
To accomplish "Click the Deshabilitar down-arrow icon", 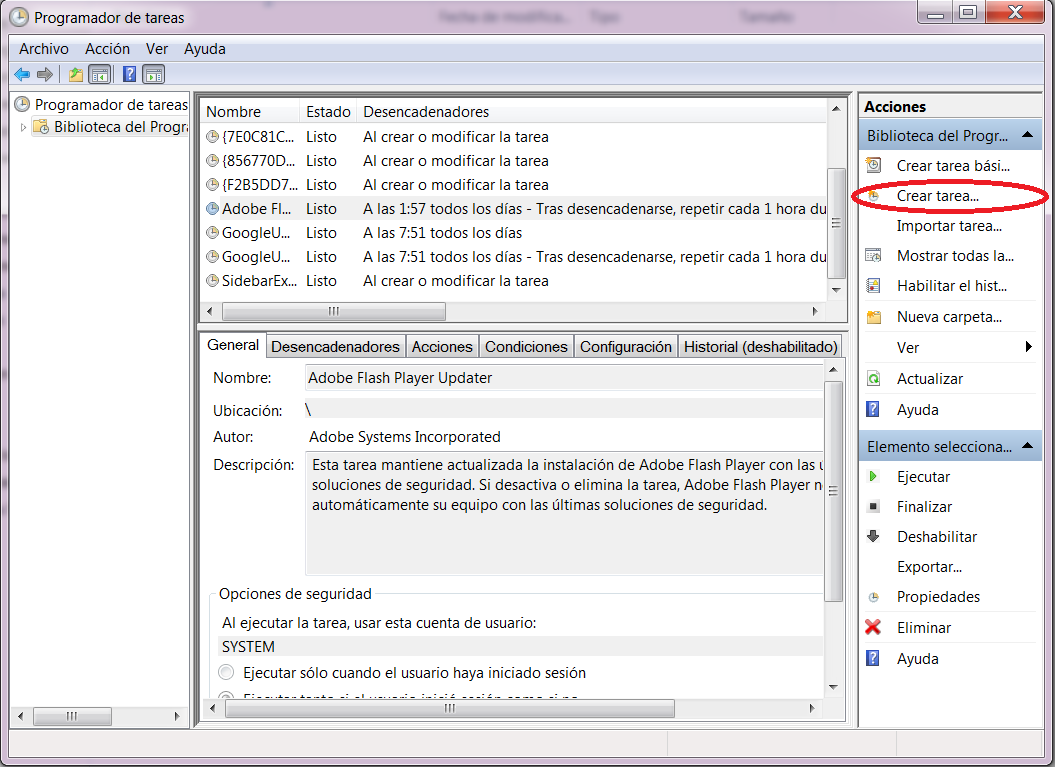I will 874,537.
